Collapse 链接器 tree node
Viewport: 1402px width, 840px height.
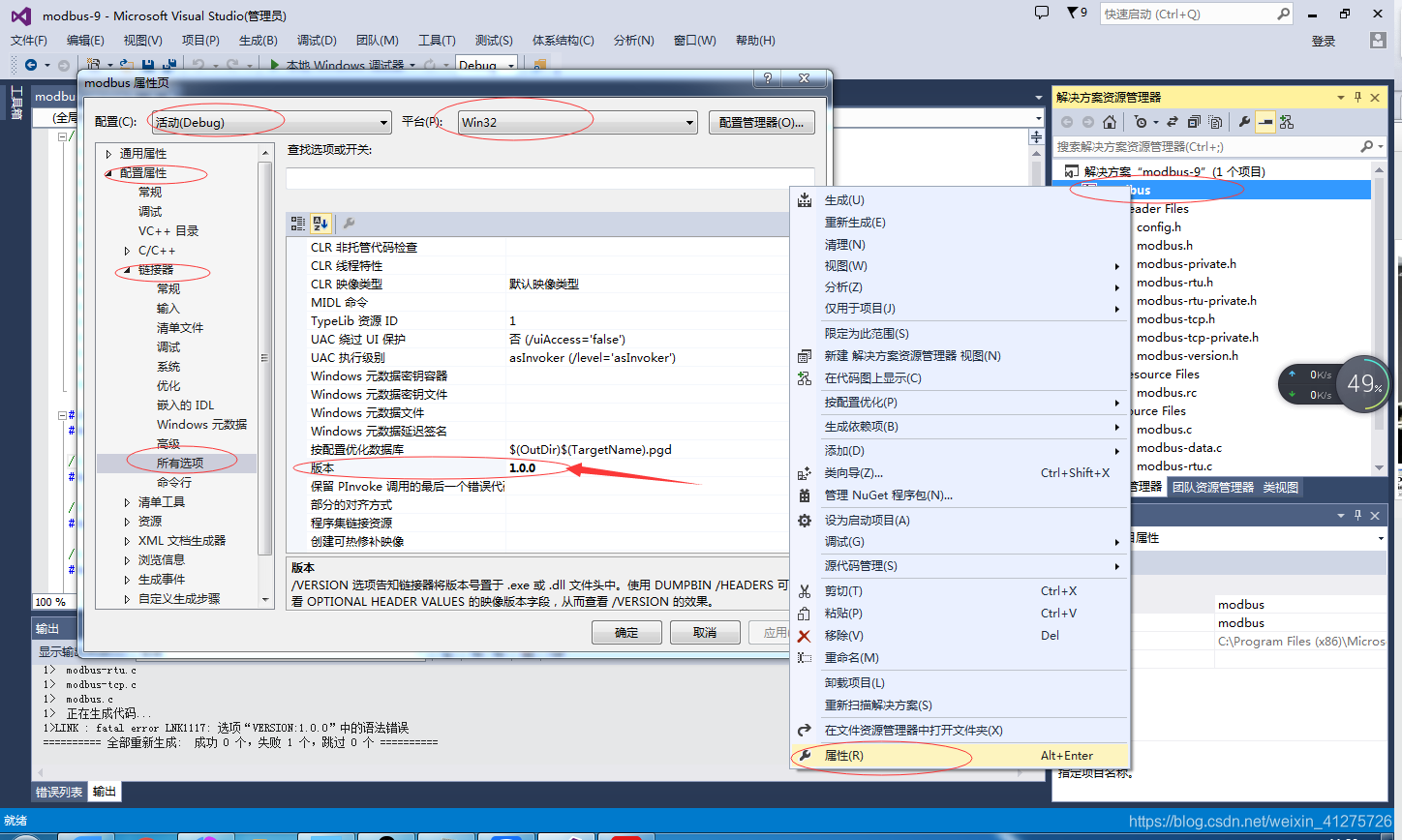click(x=127, y=270)
